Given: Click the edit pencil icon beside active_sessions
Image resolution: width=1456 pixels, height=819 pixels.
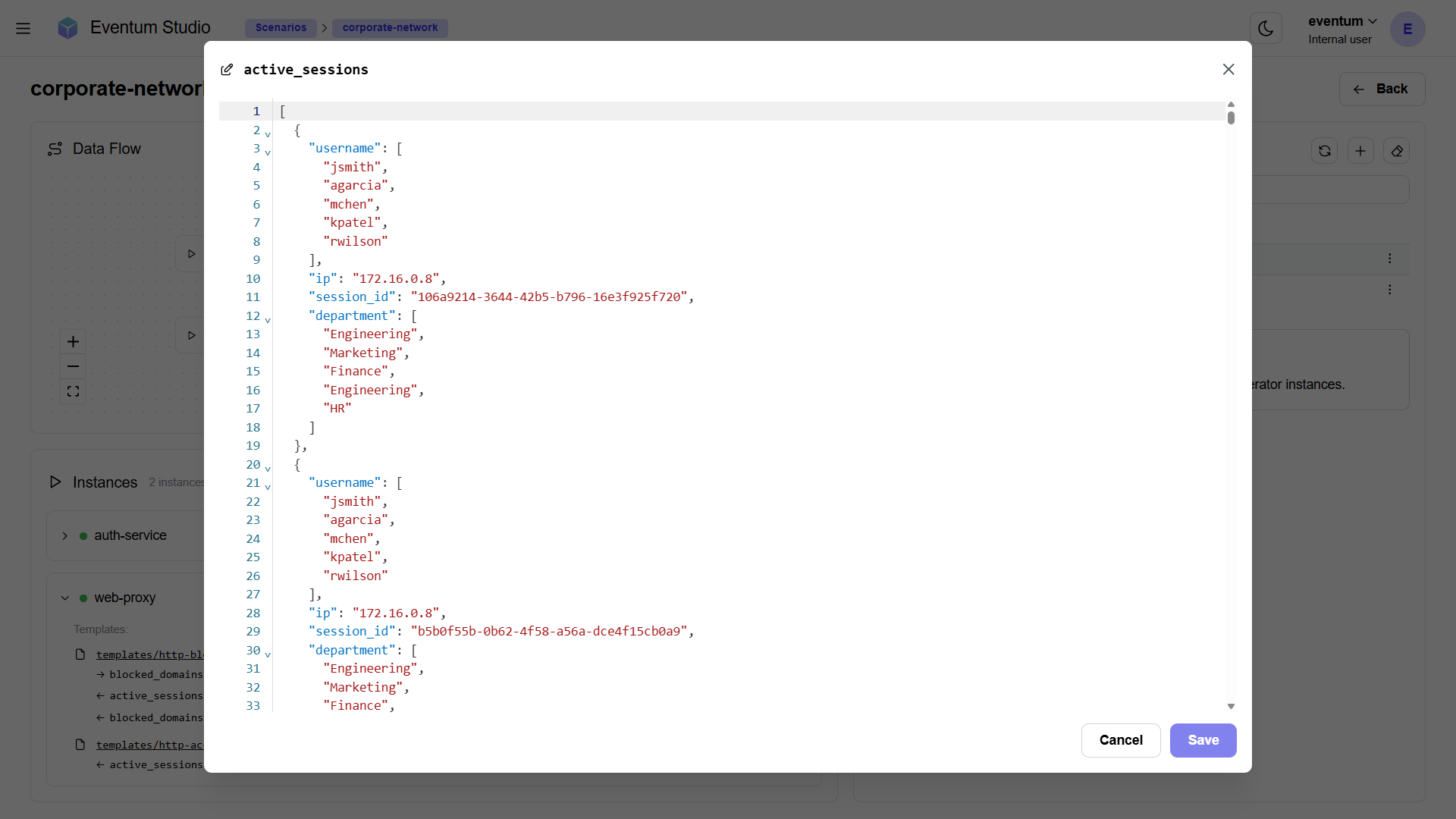Looking at the screenshot, I should (227, 70).
